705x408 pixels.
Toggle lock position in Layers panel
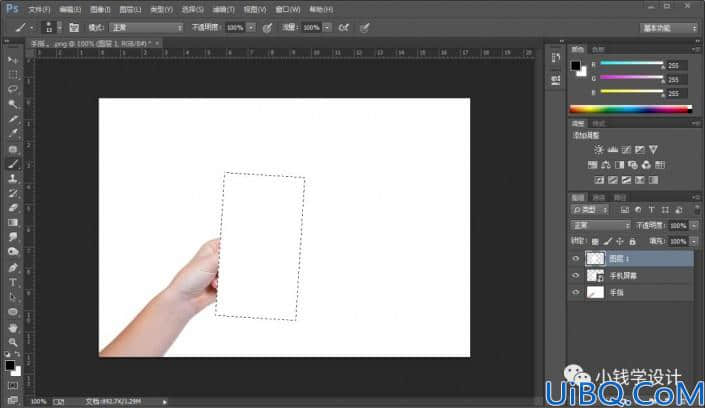tap(620, 242)
